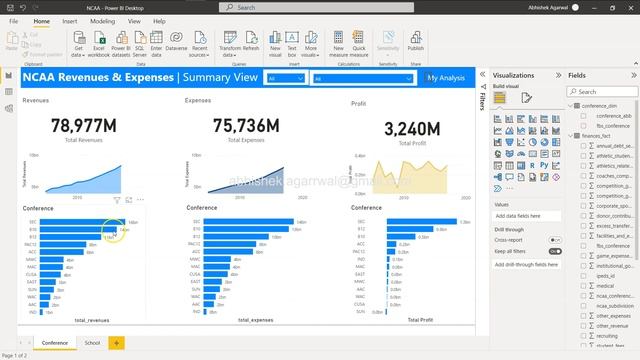The image size is (640, 360).
Task: Select the stacked bar chart visual icon
Action: tap(498, 119)
